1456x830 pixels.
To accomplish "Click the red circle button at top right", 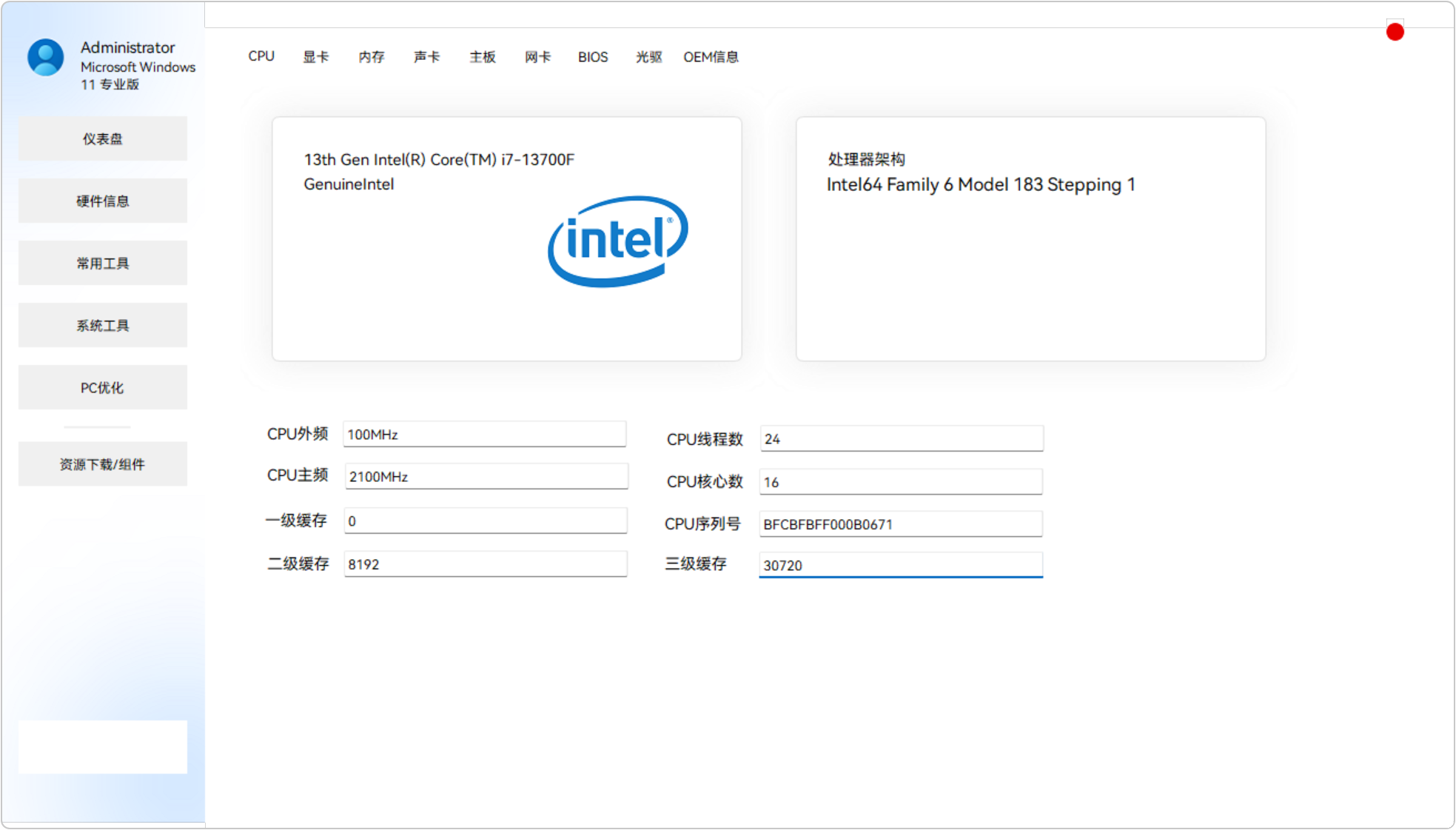I will point(1395,32).
